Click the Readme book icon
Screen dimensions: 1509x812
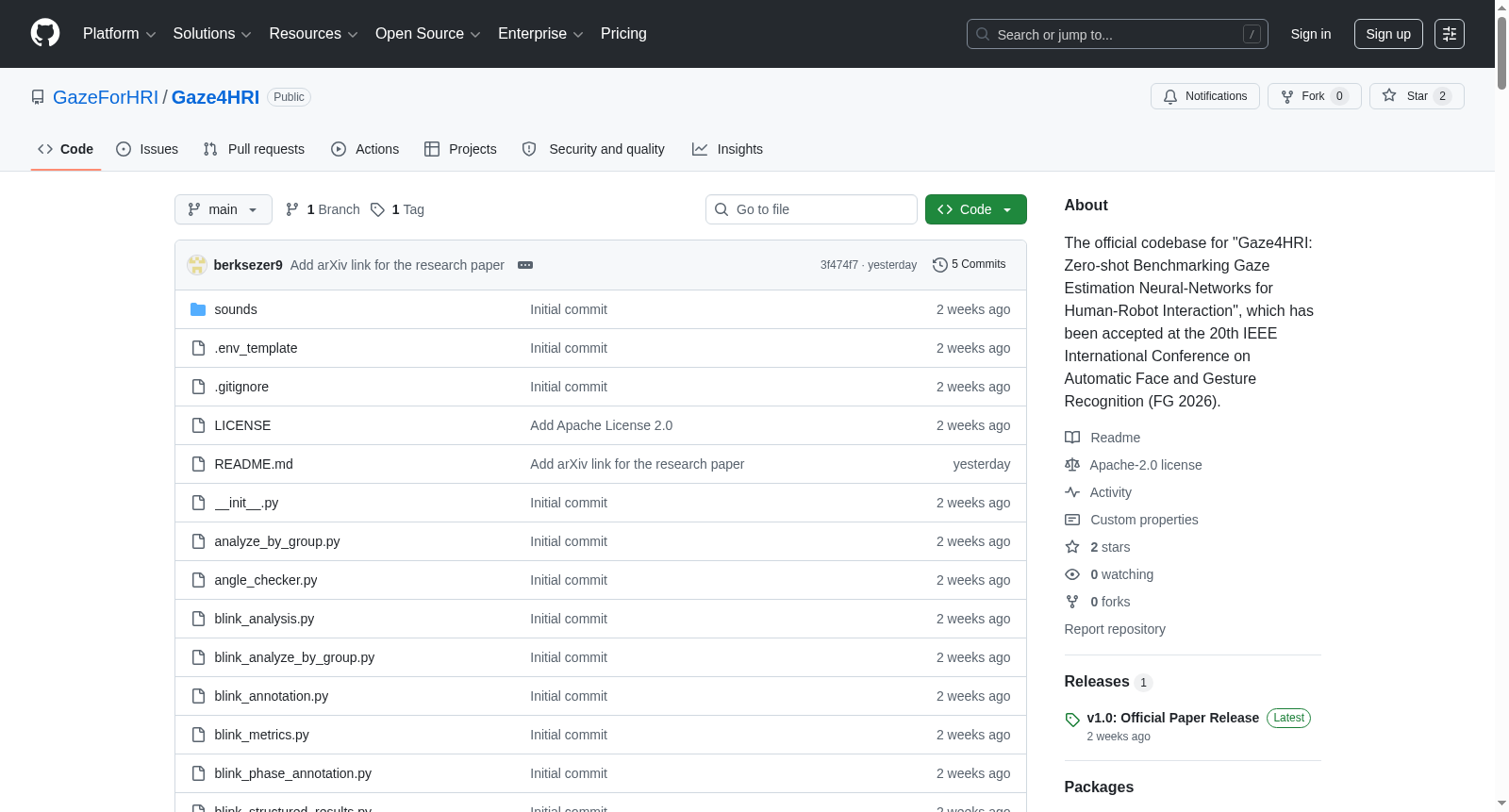[1072, 438]
